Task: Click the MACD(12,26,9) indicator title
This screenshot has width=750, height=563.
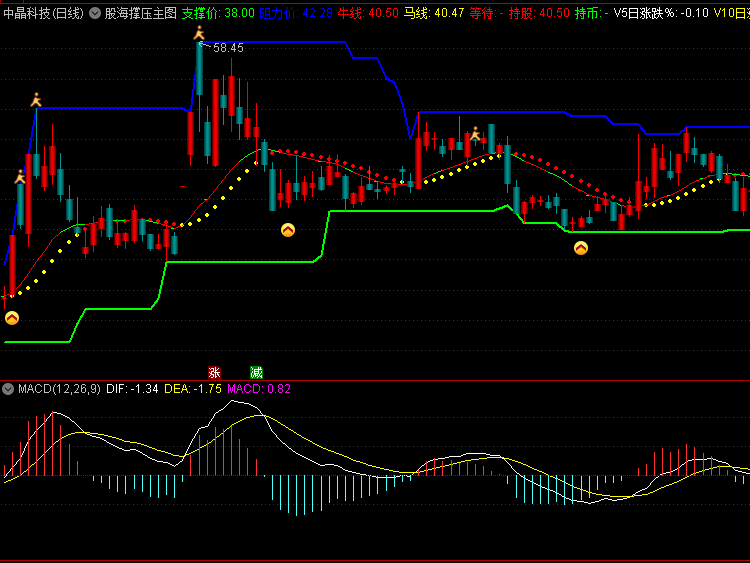Action: coord(59,389)
